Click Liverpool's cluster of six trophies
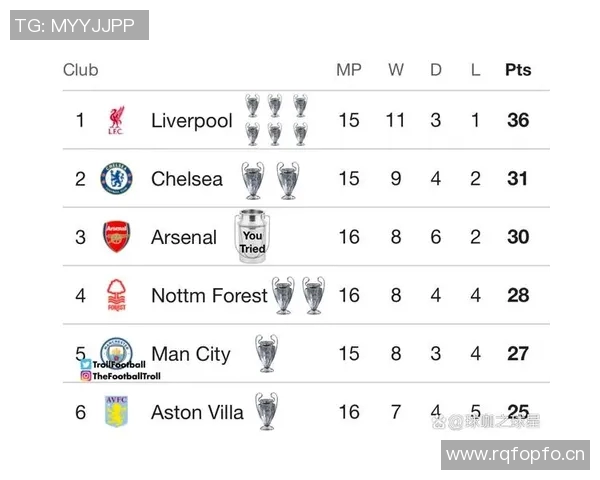The height and width of the screenshot is (480, 600). [276, 120]
